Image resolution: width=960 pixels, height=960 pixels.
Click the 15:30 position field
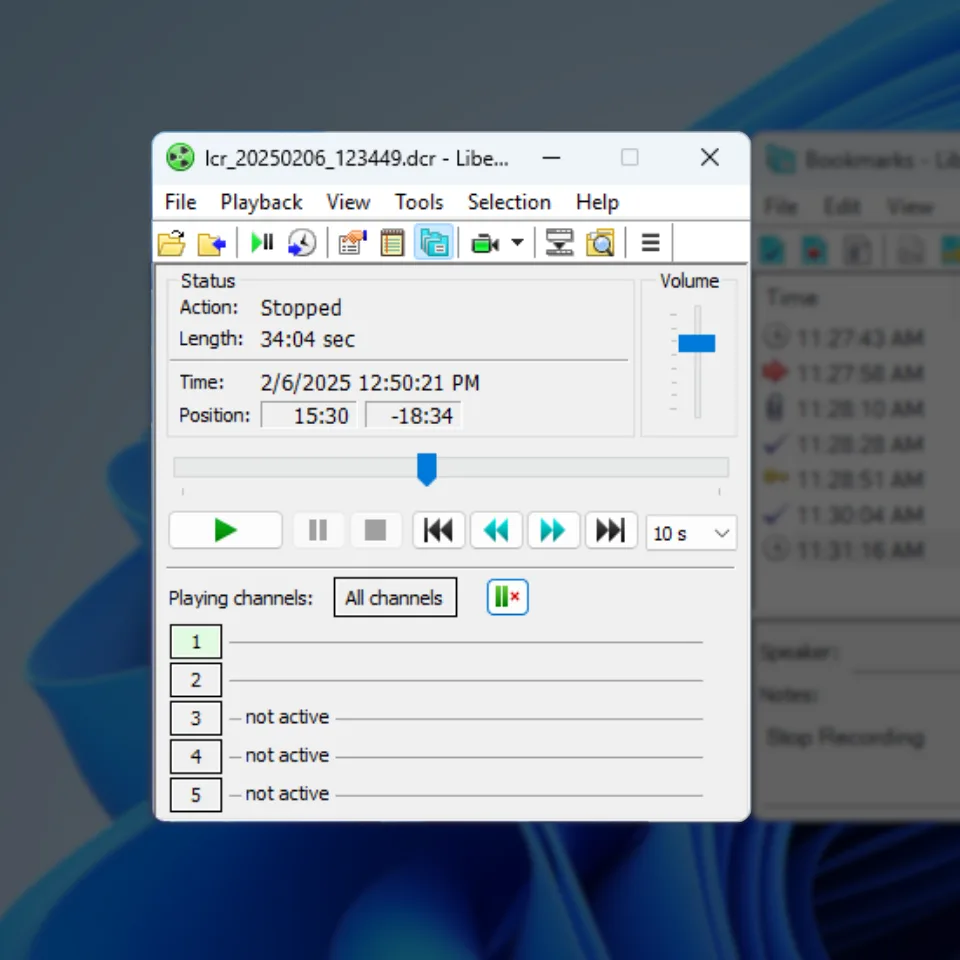point(309,416)
